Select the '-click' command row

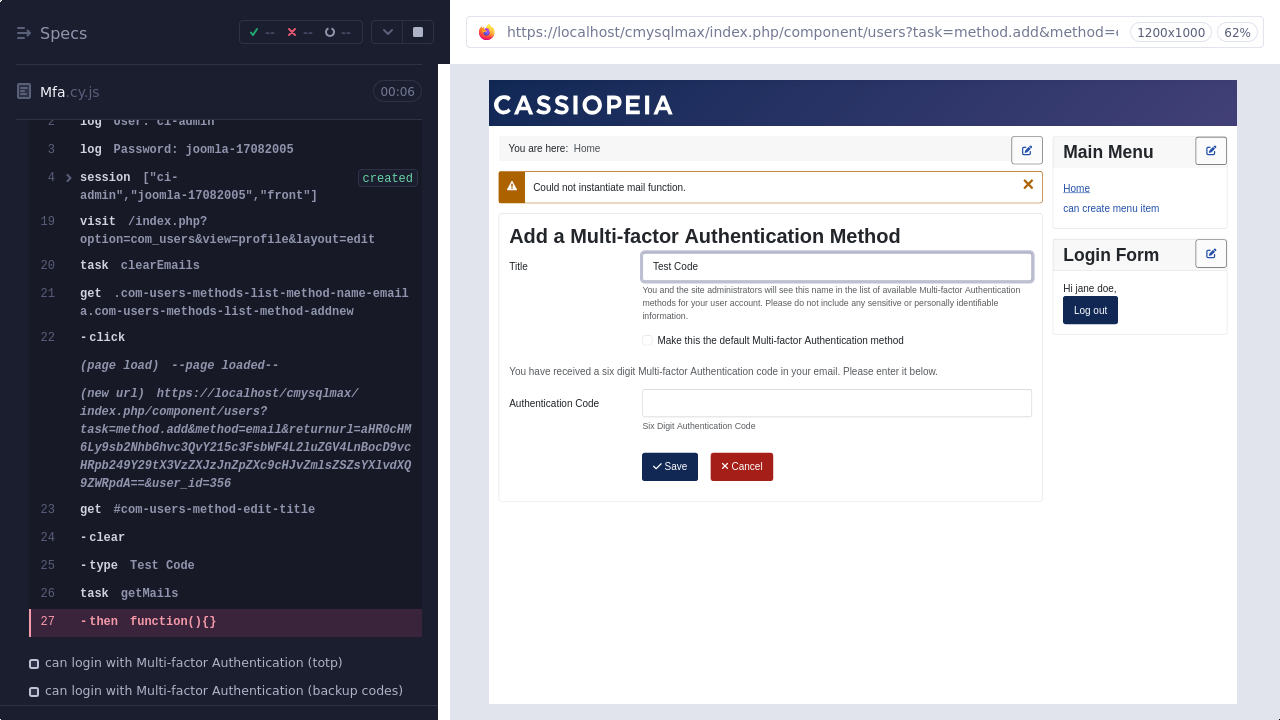coord(226,338)
